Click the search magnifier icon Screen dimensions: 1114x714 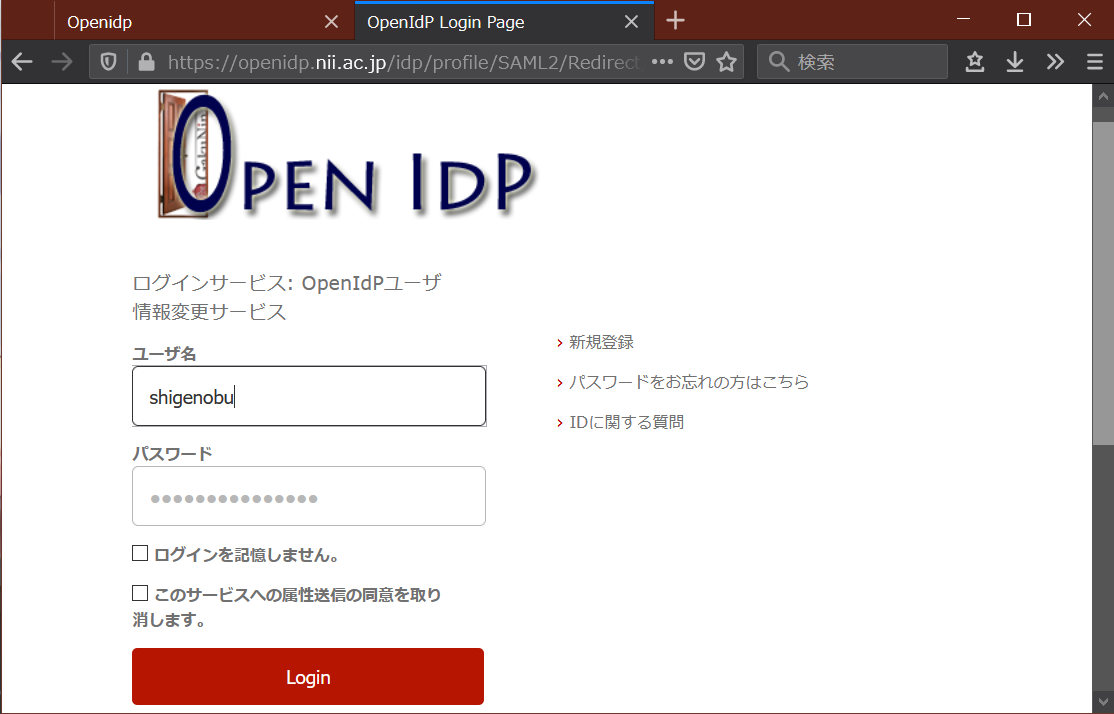(779, 62)
